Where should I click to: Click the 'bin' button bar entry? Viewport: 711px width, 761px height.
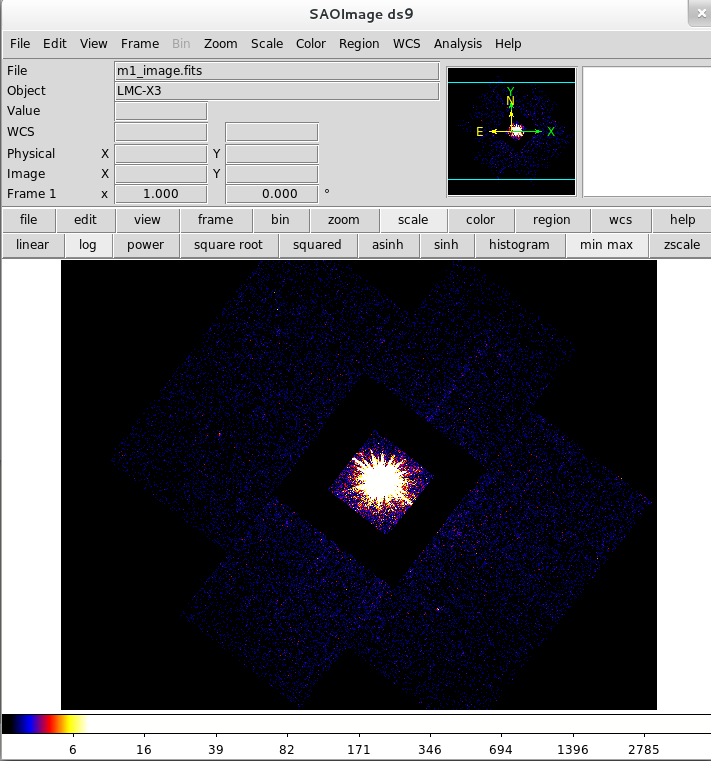[280, 220]
